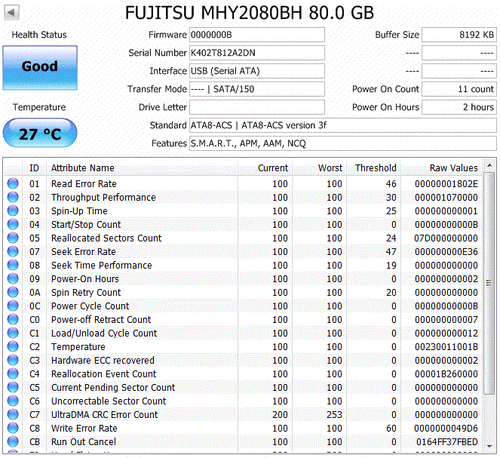Click the worst value 253
This screenshot has width=500, height=458.
tap(334, 415)
